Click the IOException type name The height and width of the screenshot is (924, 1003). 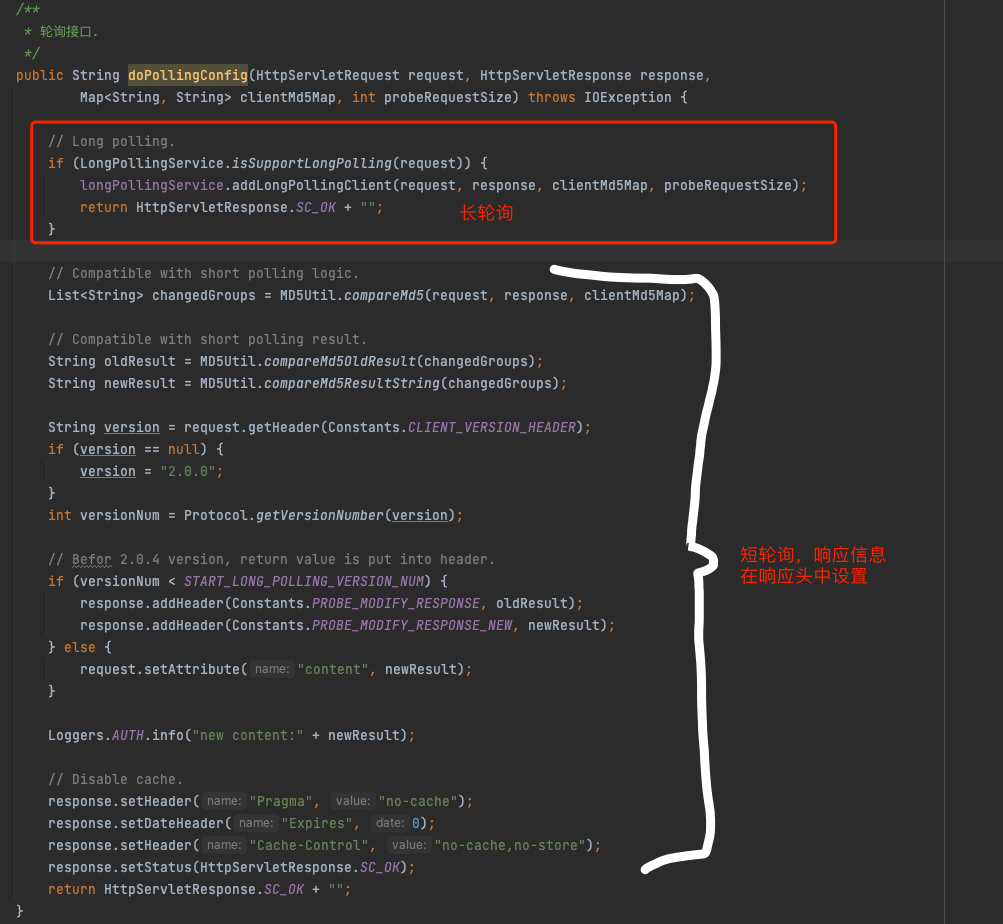pyautogui.click(x=628, y=97)
